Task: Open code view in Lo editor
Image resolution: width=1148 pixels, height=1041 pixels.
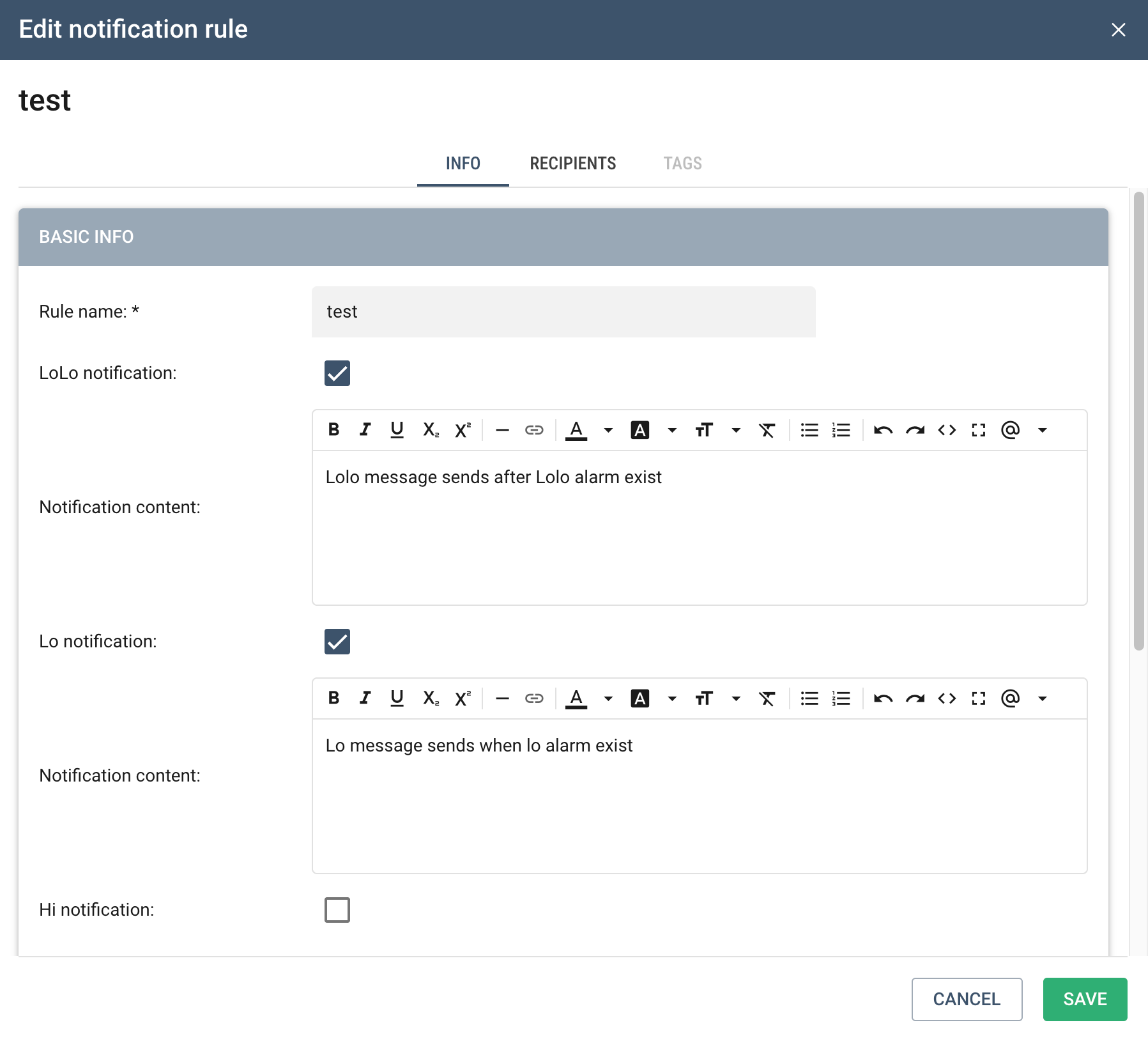Action: [947, 698]
